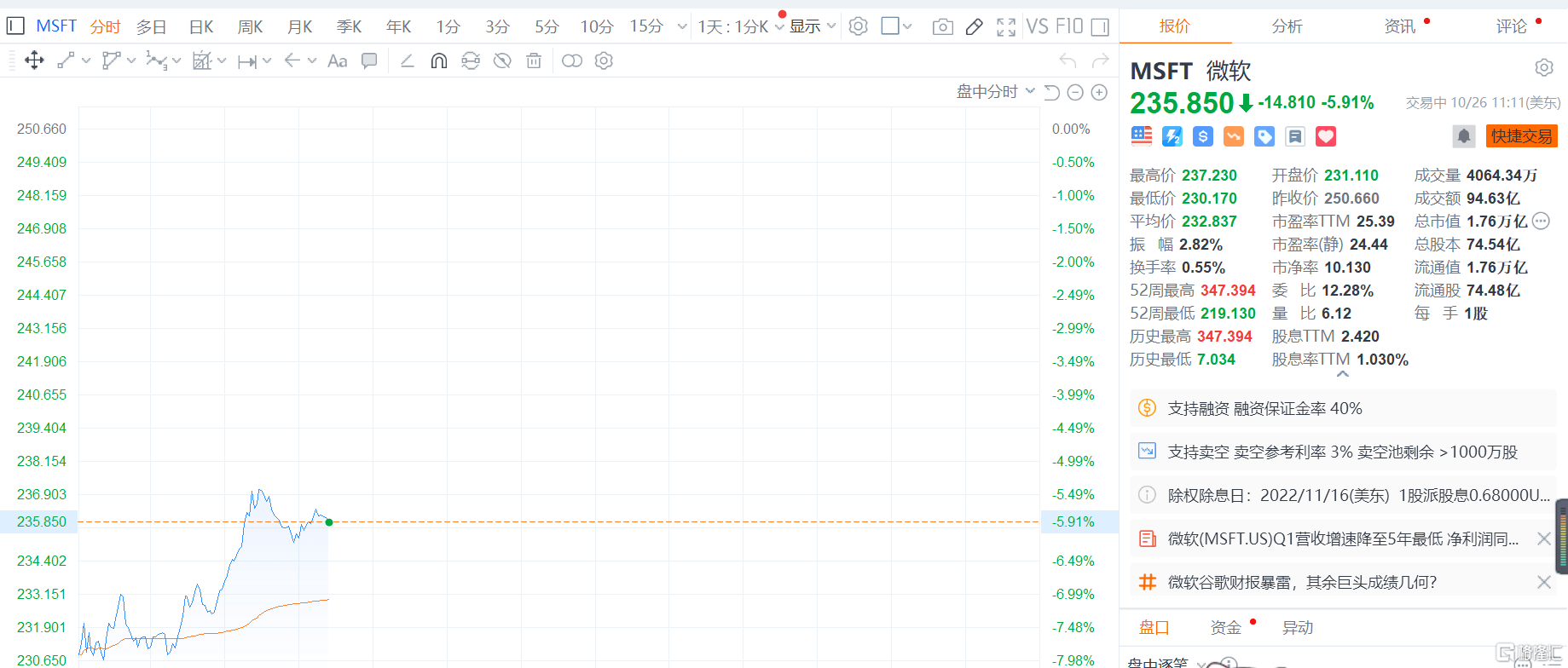Open drawing toolbar settings gear

pos(604,60)
